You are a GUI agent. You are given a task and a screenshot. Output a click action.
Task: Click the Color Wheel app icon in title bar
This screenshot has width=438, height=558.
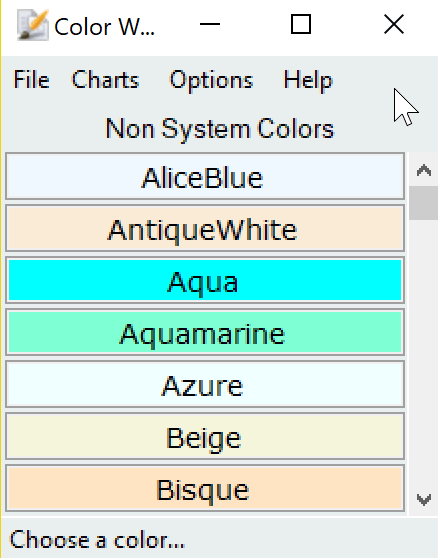33,25
